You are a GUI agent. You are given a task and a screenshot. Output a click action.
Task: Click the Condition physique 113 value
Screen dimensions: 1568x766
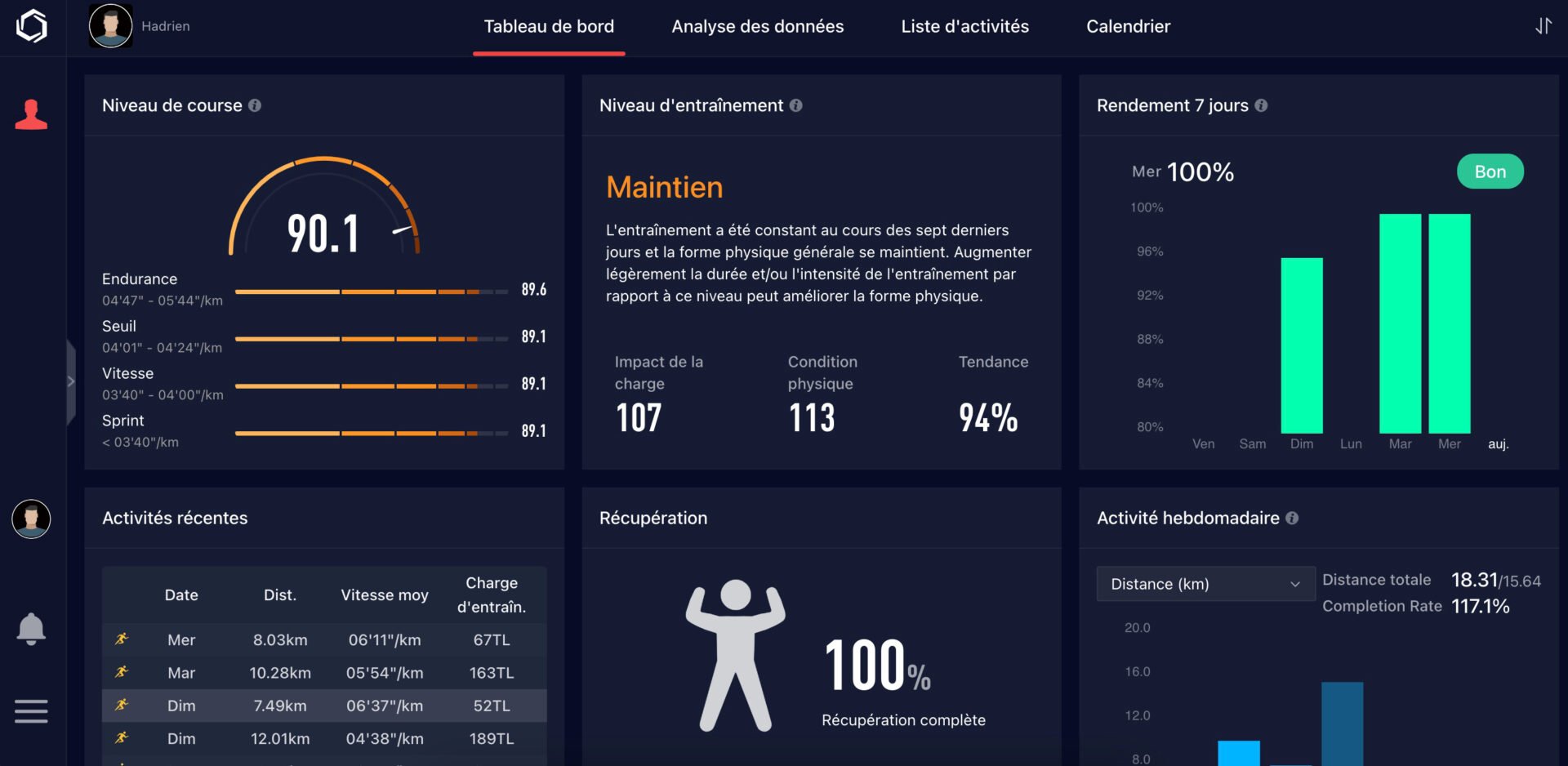812,417
